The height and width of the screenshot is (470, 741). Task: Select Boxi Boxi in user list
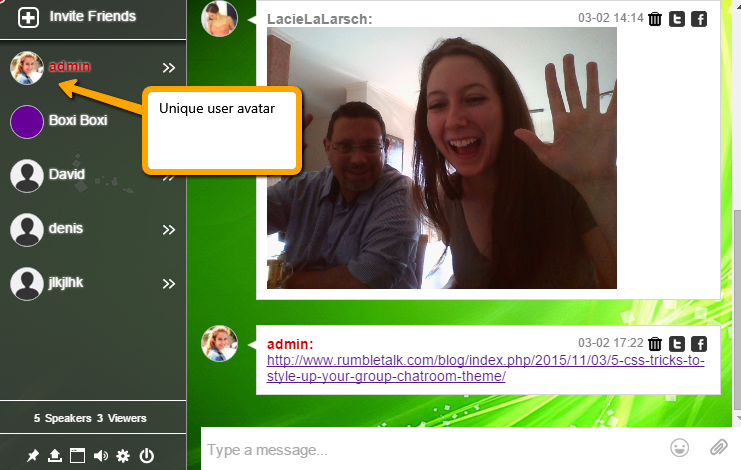click(77, 121)
